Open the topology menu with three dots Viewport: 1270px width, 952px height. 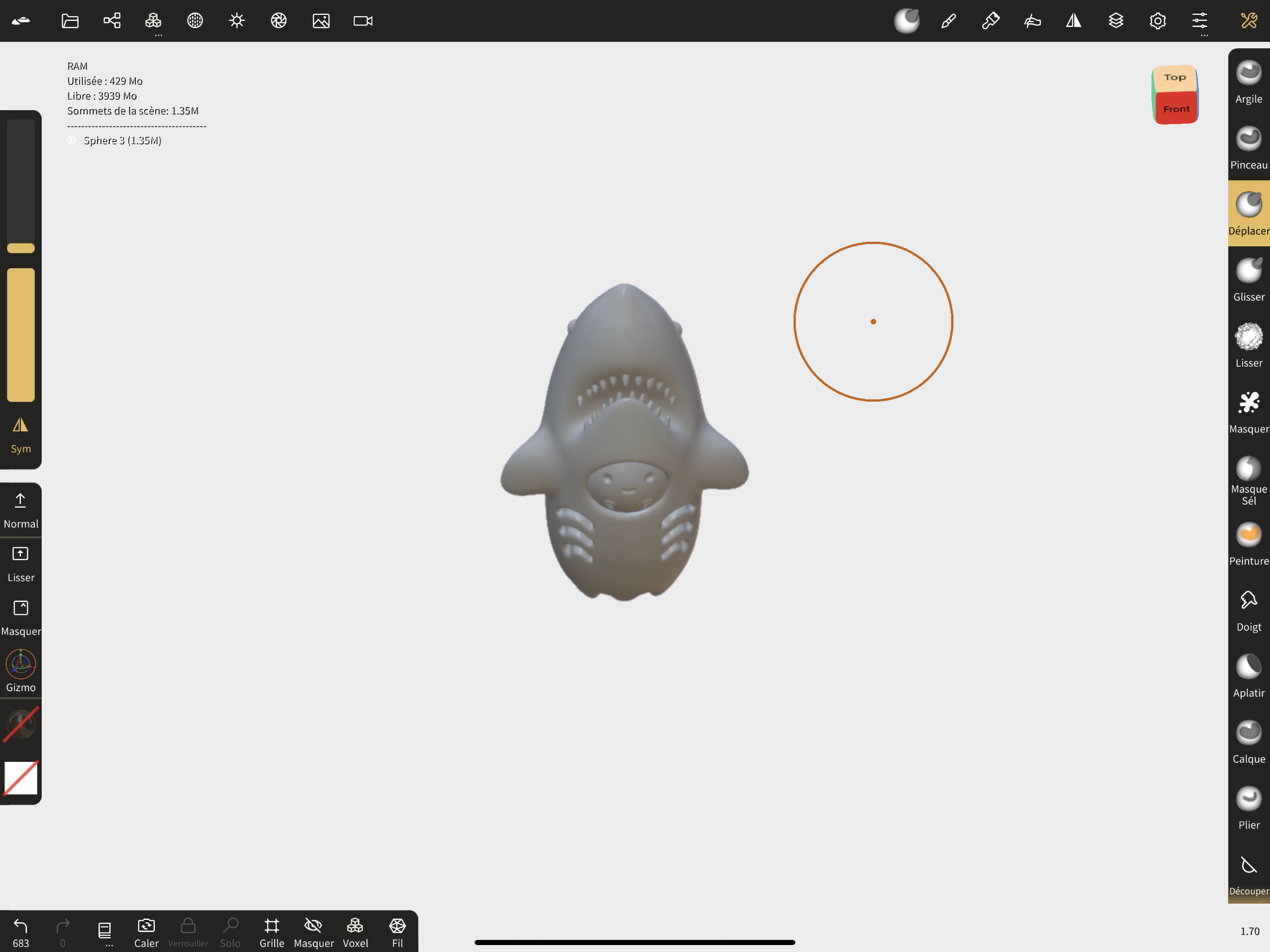click(x=153, y=23)
